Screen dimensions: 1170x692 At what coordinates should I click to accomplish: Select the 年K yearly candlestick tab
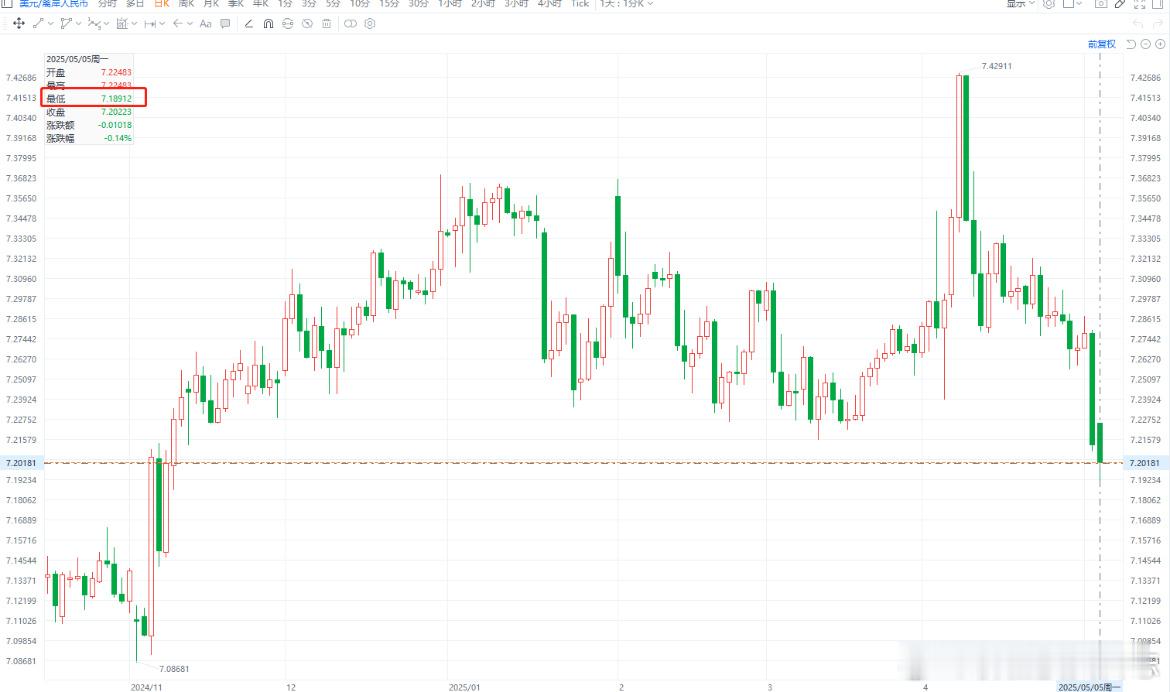(260, 4)
